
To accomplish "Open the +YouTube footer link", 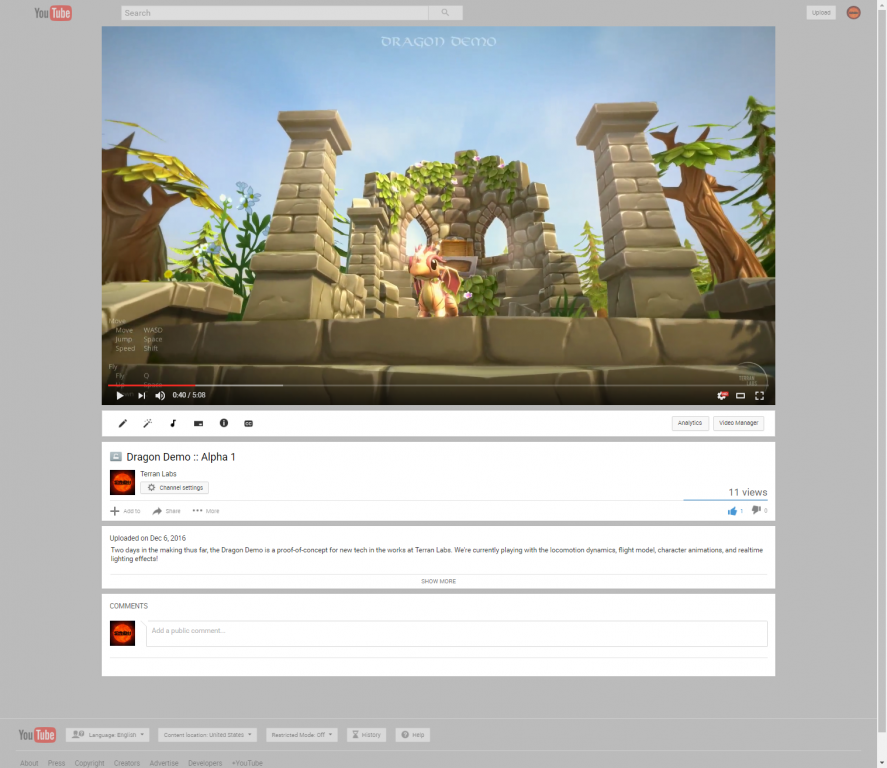I will pos(247,763).
